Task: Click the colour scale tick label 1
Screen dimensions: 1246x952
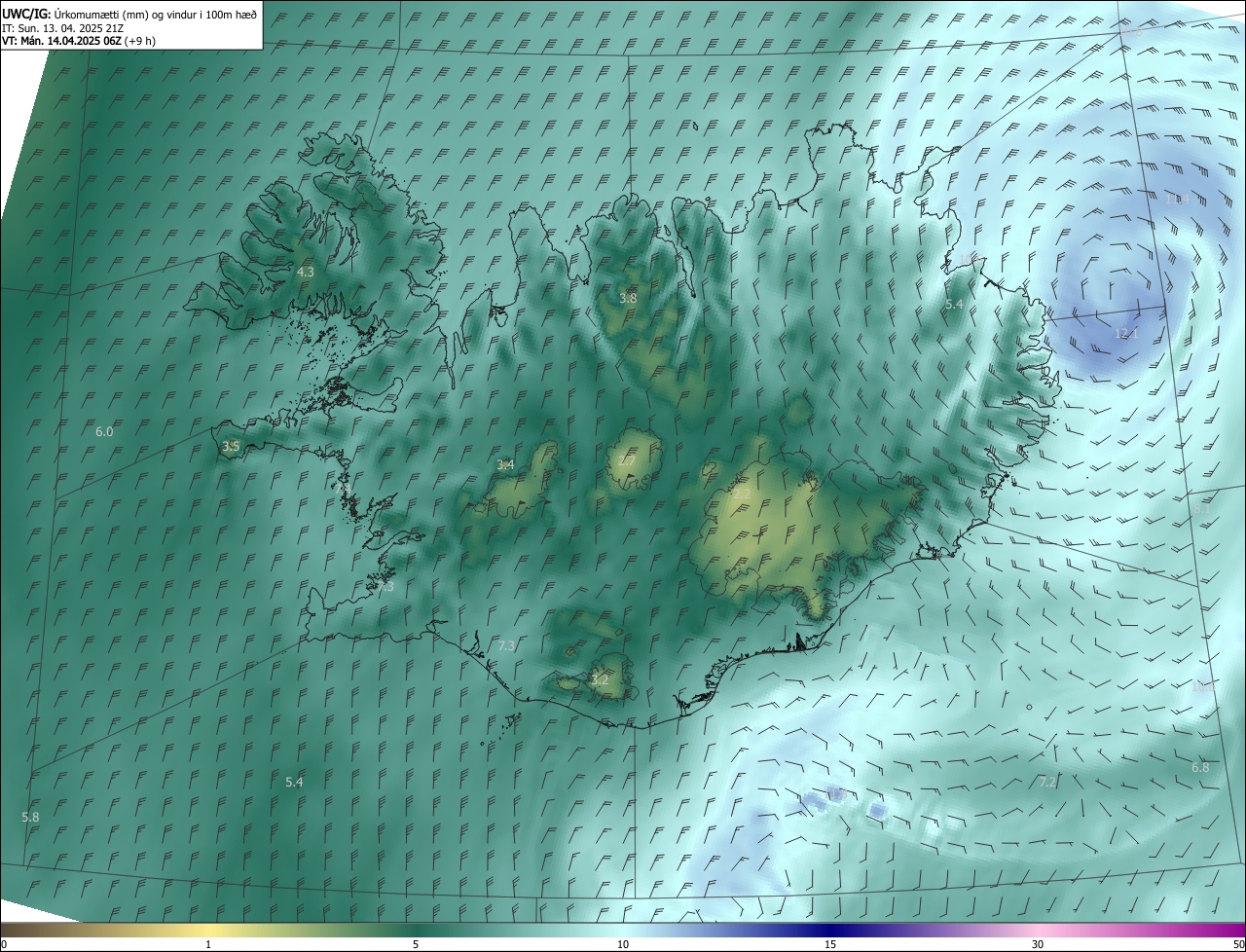Action: pos(208,945)
